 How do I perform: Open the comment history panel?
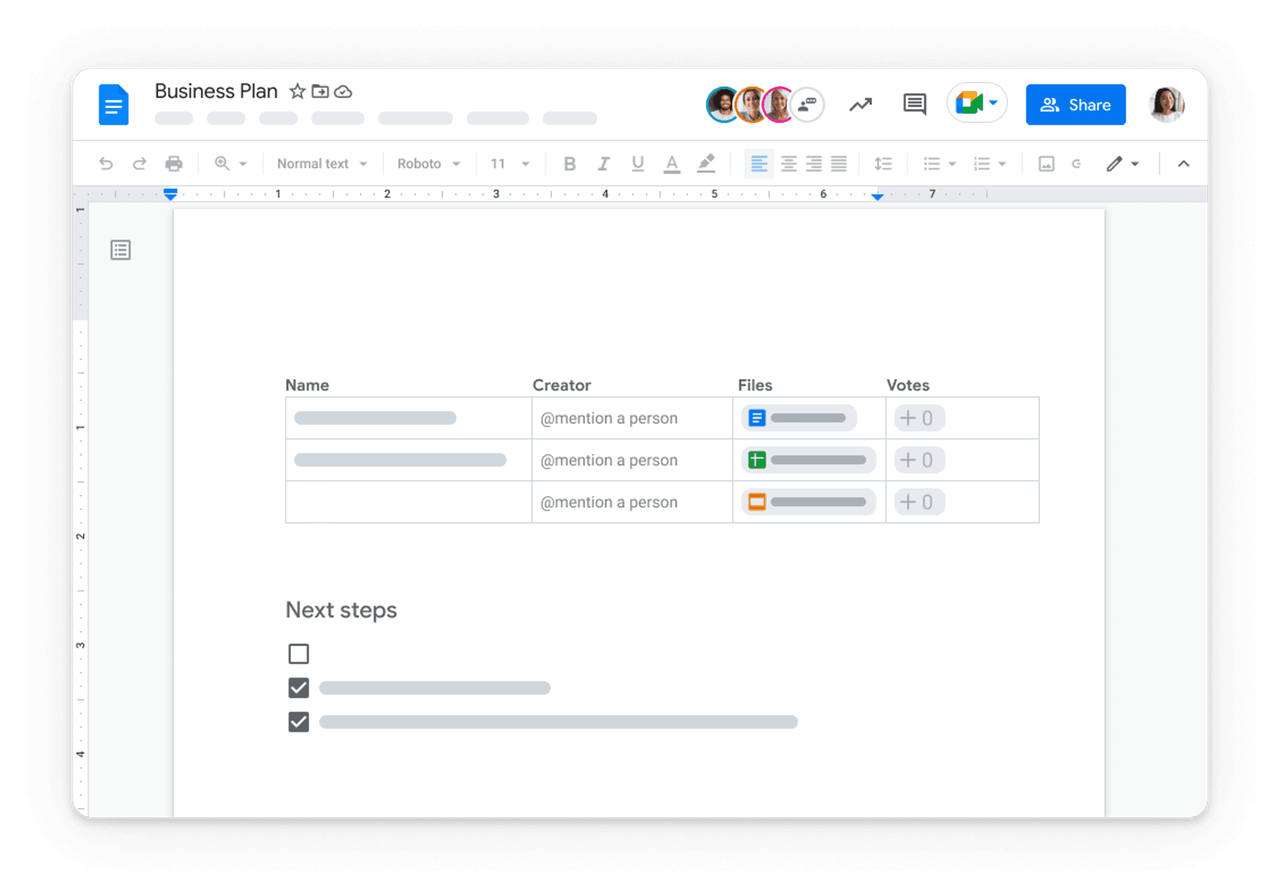[x=914, y=104]
